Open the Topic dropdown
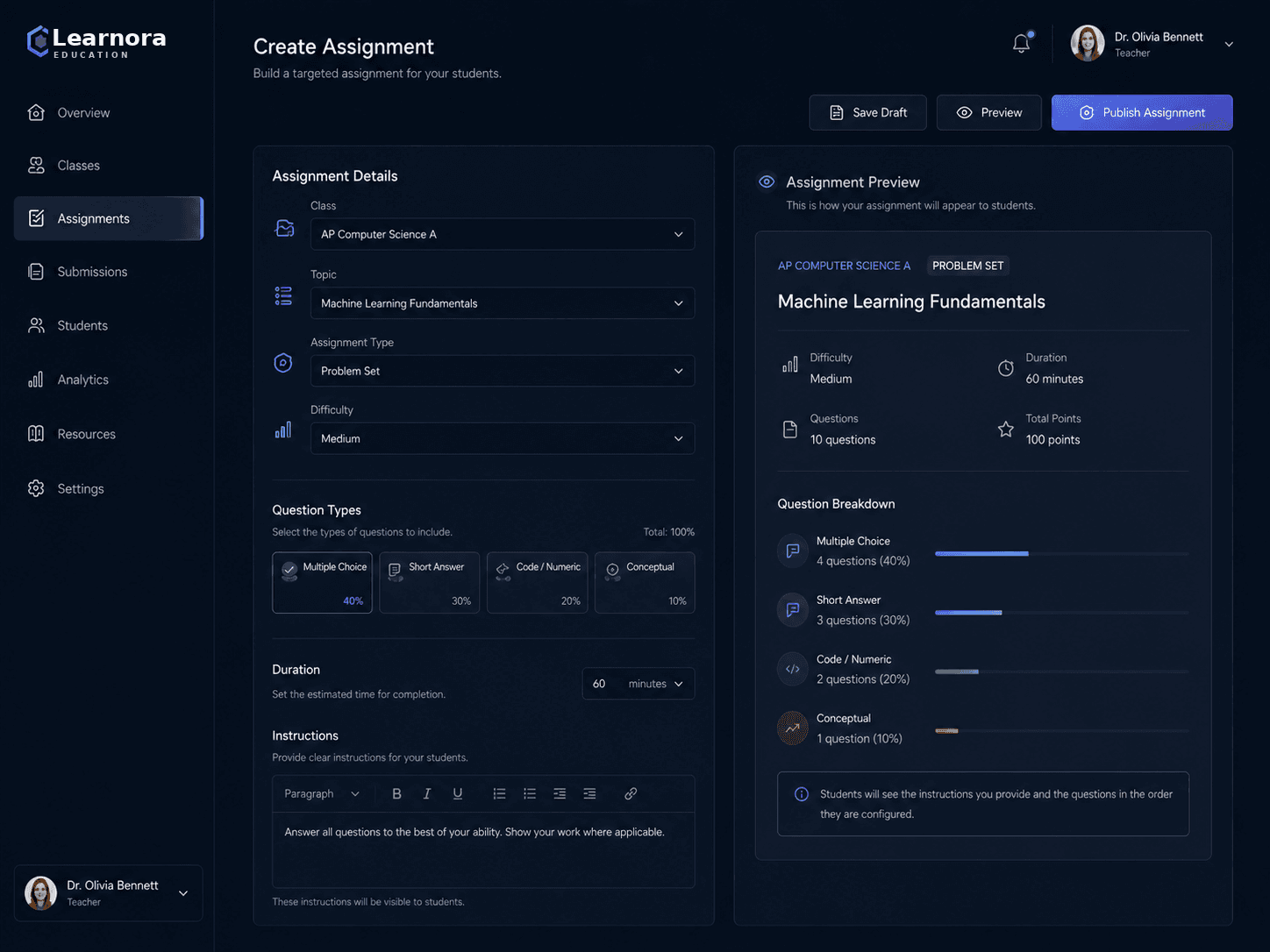Screen dimensions: 1270x952 coord(503,303)
